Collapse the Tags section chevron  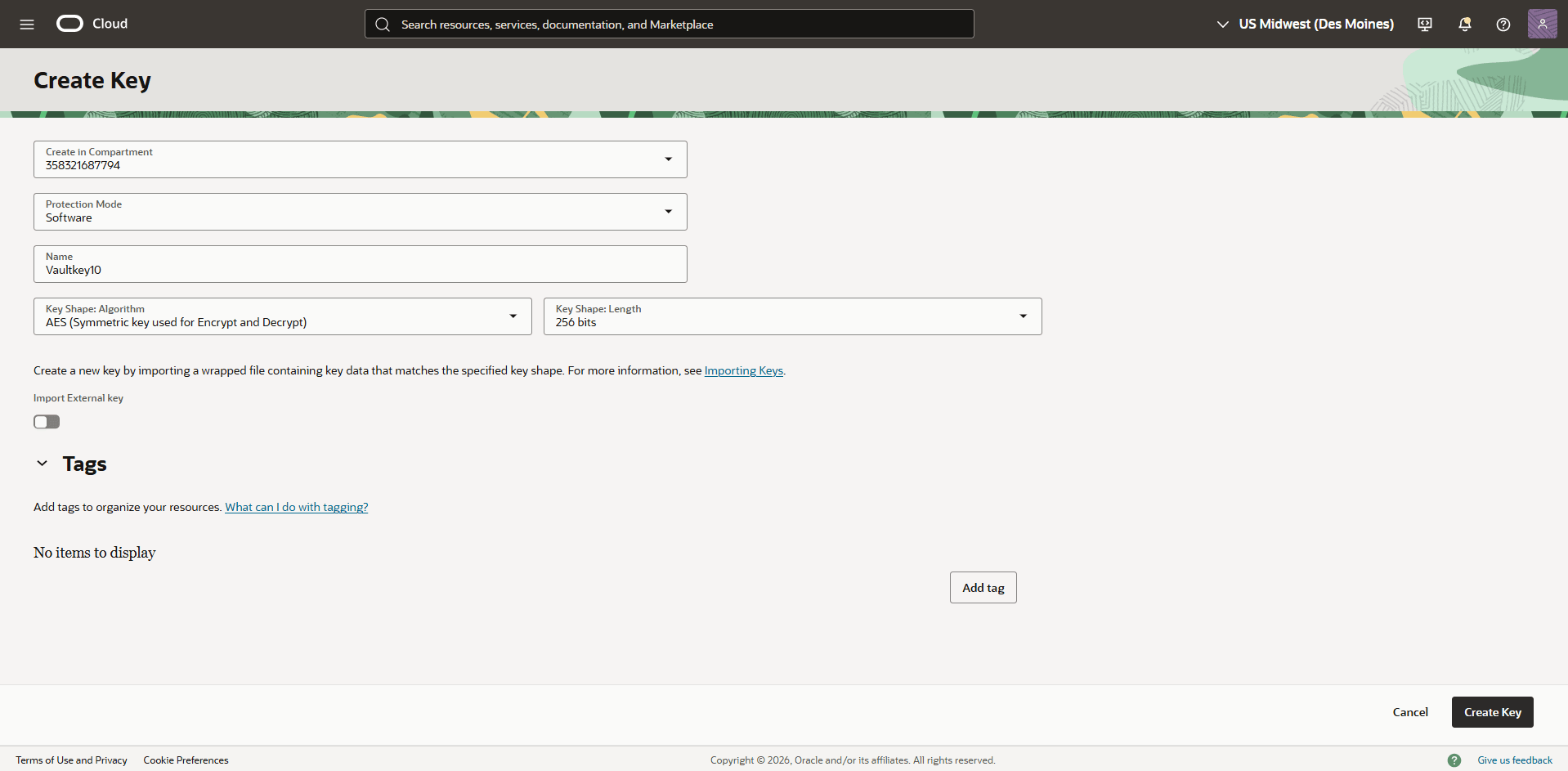pos(43,464)
